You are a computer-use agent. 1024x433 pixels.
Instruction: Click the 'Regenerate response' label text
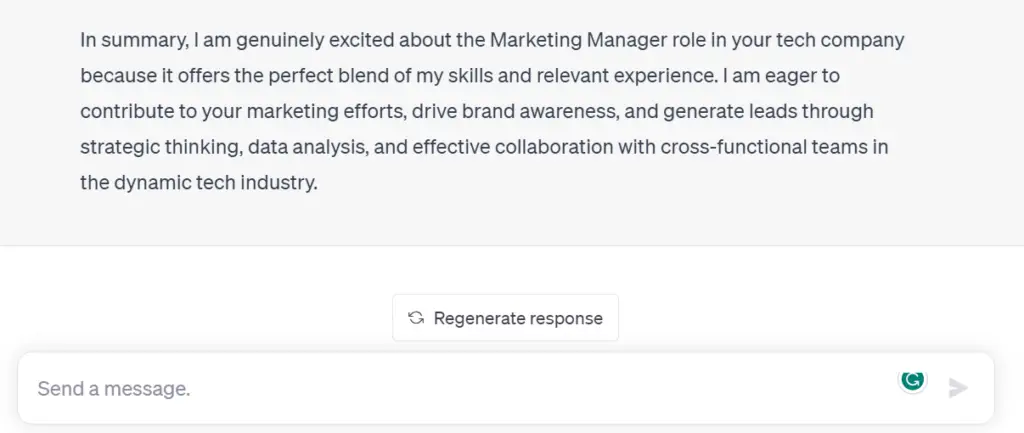pos(518,318)
